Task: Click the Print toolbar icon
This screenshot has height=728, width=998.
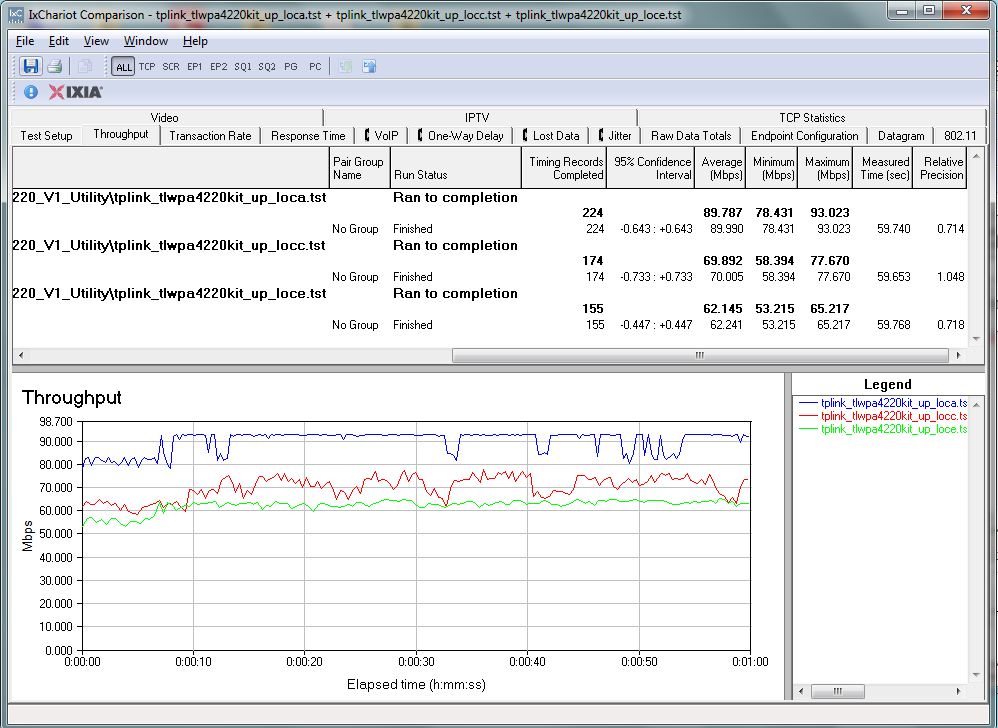Action: [x=55, y=66]
